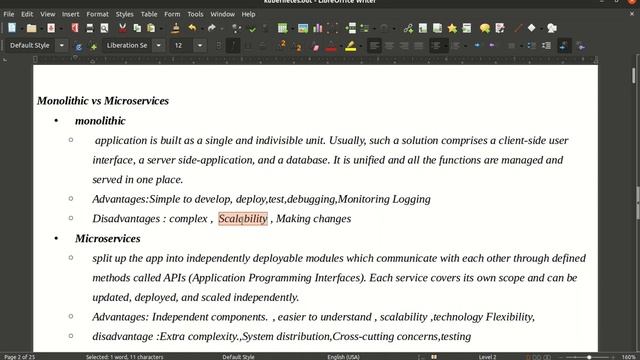Run the spelling check icon
The height and width of the screenshot is (360, 640).
(x=252, y=28)
